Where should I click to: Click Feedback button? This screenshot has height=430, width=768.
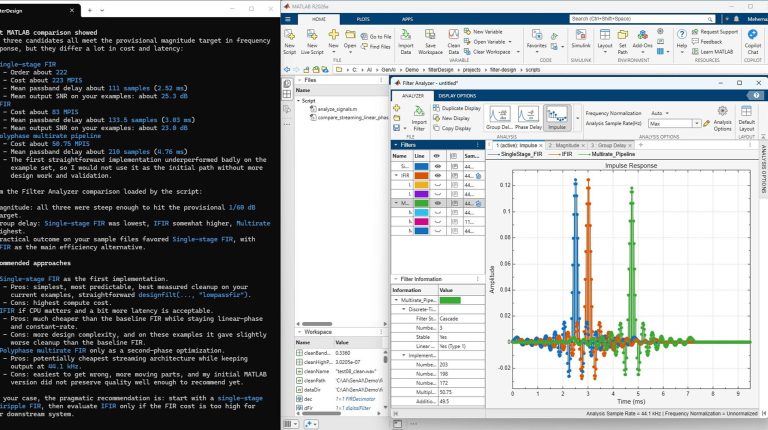pos(707,42)
